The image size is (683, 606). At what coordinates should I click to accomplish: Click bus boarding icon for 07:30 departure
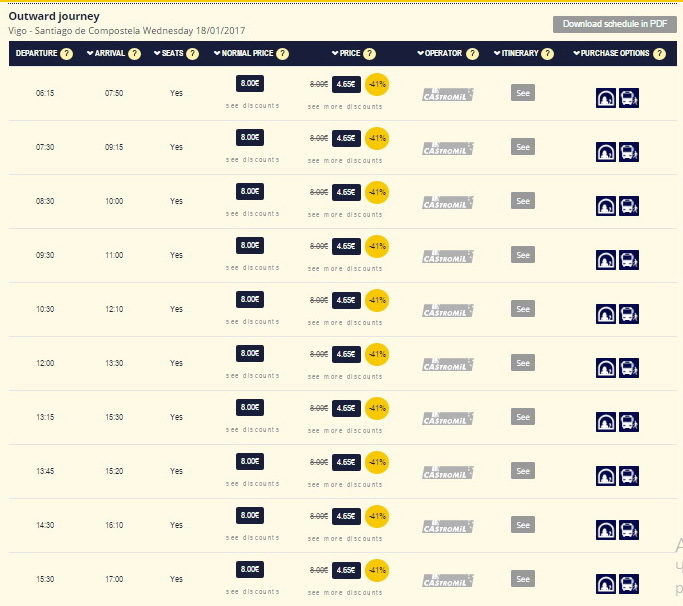coord(629,152)
